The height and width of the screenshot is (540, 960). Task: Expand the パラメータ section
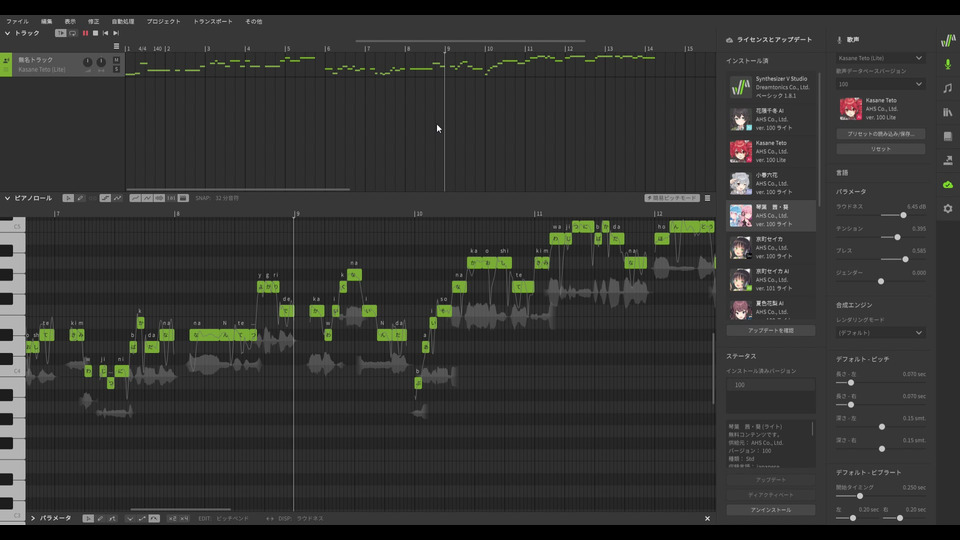pos(33,518)
